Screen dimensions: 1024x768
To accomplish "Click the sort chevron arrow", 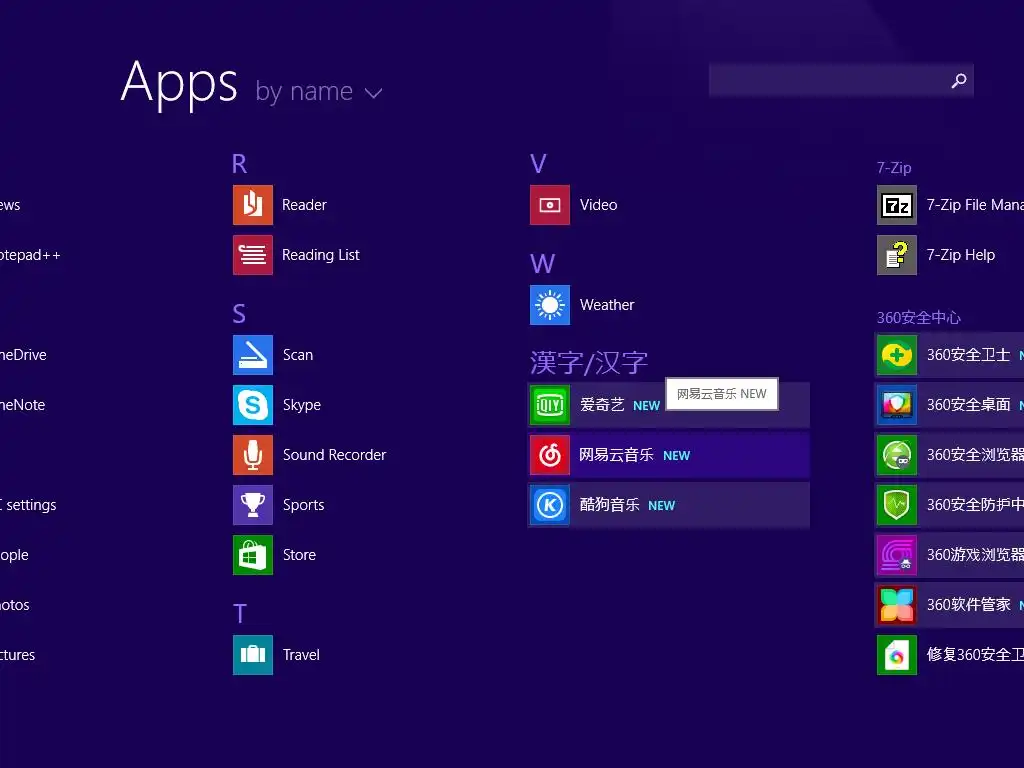I will point(373,93).
